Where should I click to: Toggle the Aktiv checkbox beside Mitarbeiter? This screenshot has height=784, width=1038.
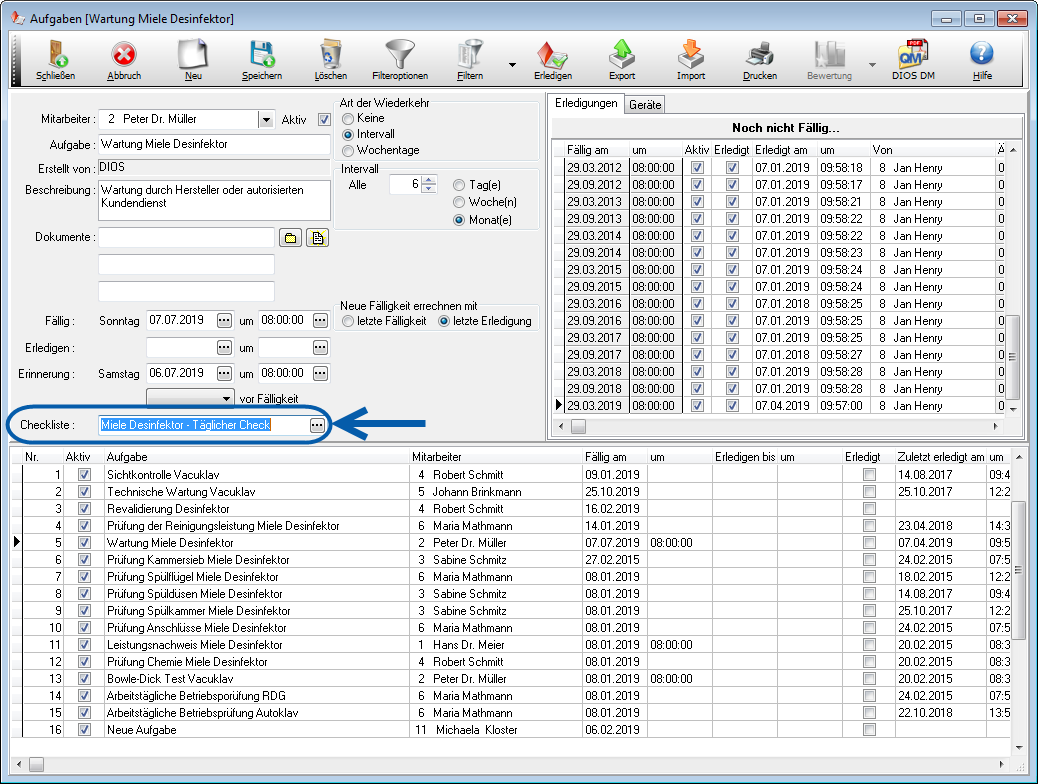[324, 120]
